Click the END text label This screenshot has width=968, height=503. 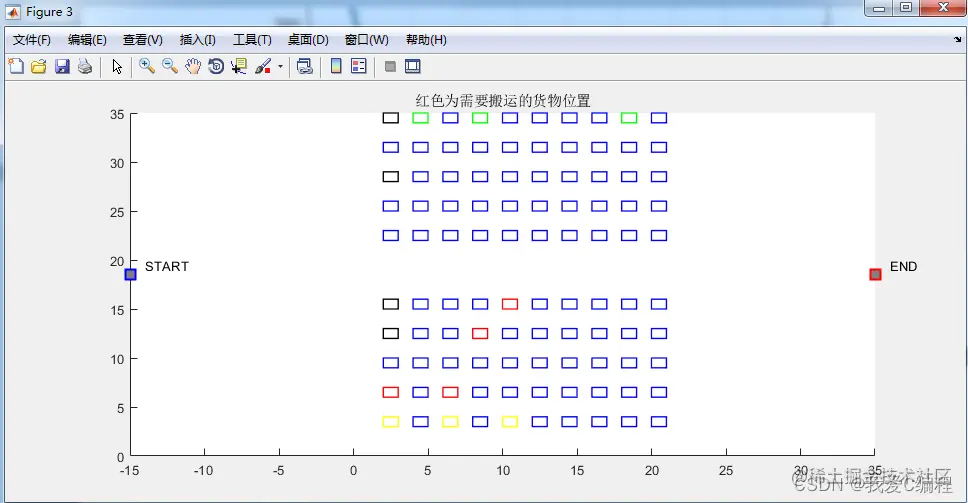pos(903,267)
